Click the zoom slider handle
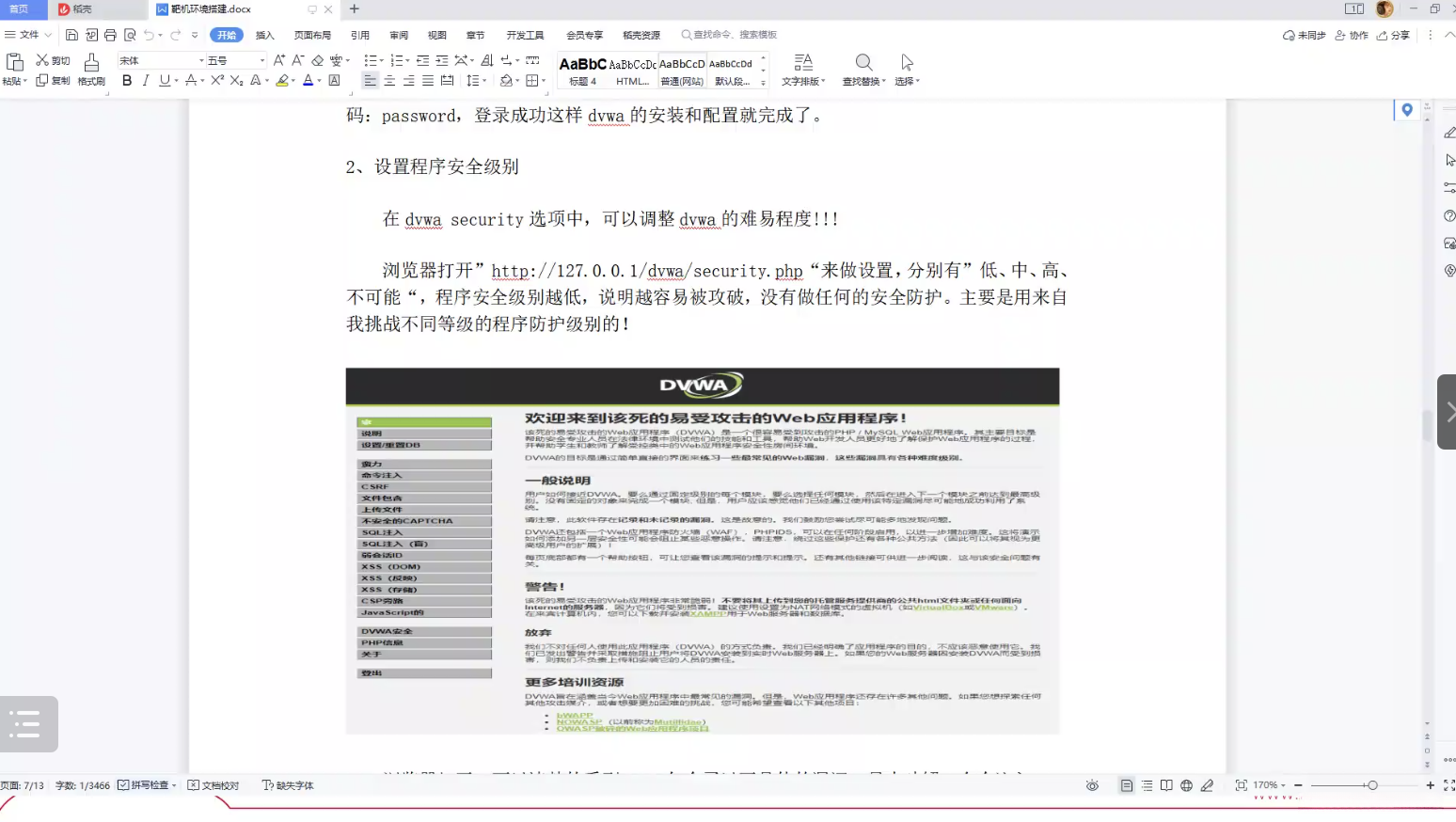This screenshot has height=822, width=1456. [1372, 785]
